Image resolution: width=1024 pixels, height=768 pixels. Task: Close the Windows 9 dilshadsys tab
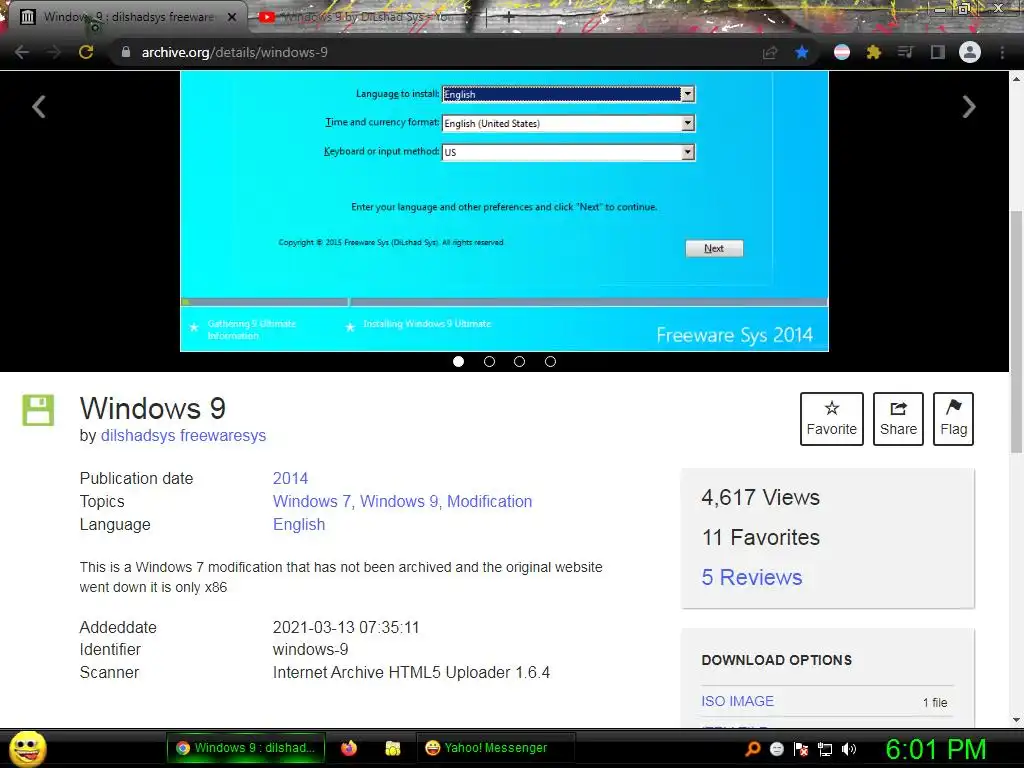[232, 17]
